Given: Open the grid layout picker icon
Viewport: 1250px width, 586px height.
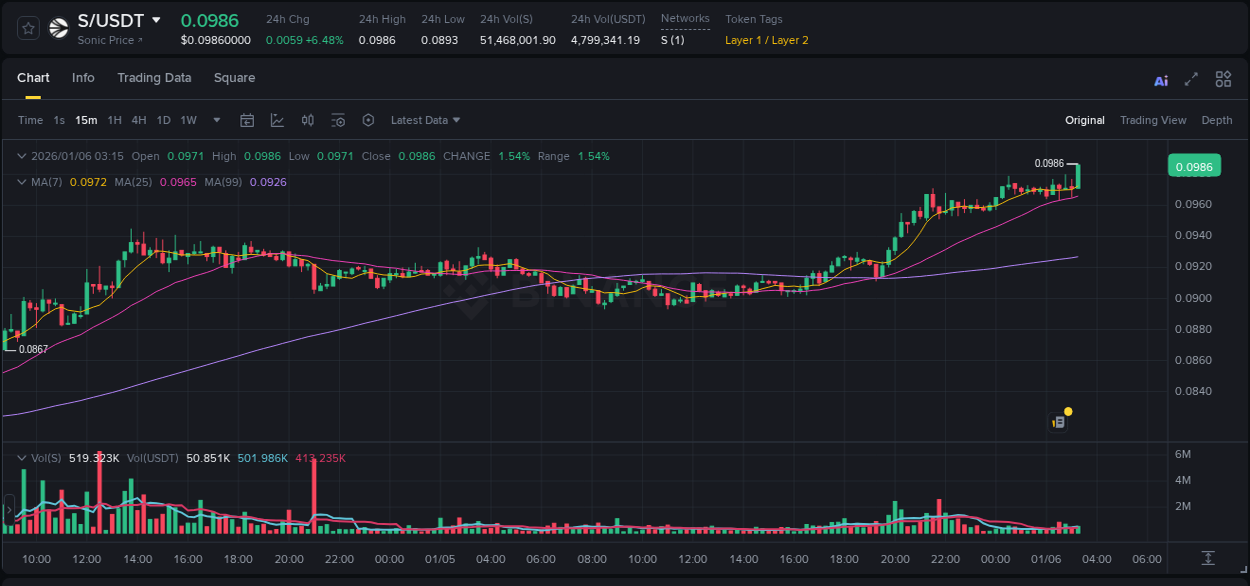Looking at the screenshot, I should tap(1223, 79).
